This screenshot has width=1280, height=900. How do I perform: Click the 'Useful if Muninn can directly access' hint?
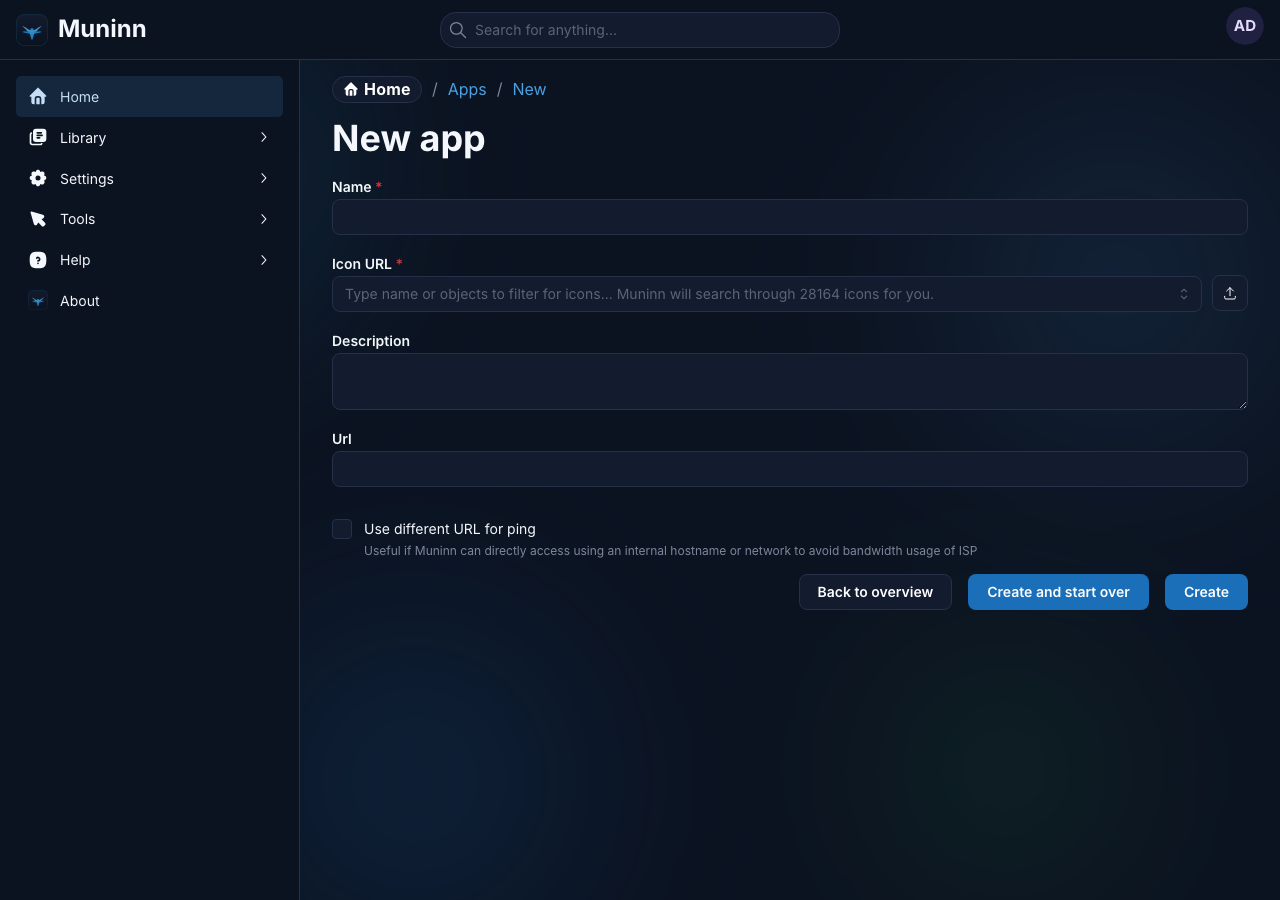click(670, 551)
